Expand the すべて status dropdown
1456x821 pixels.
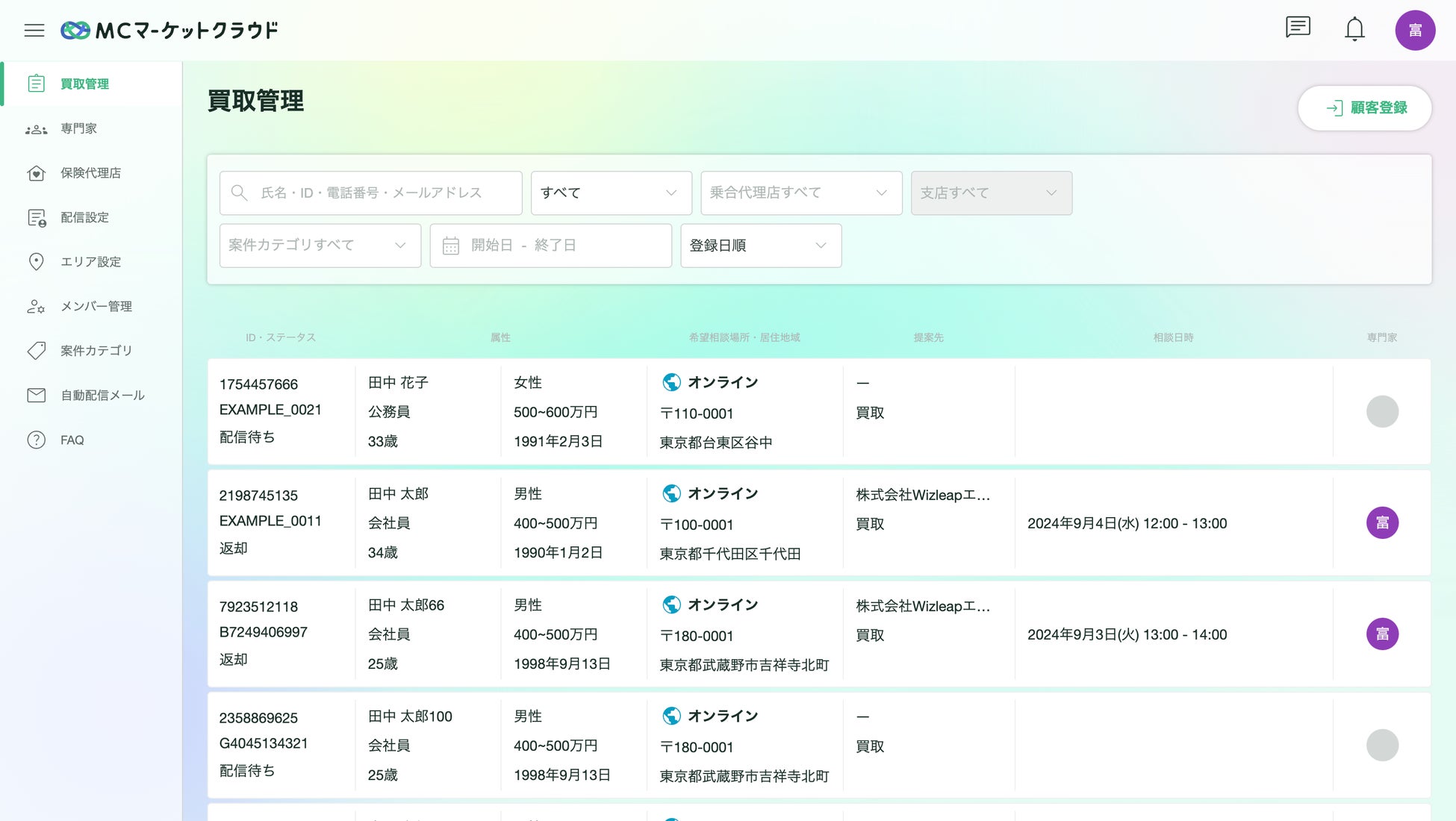pyautogui.click(x=611, y=193)
